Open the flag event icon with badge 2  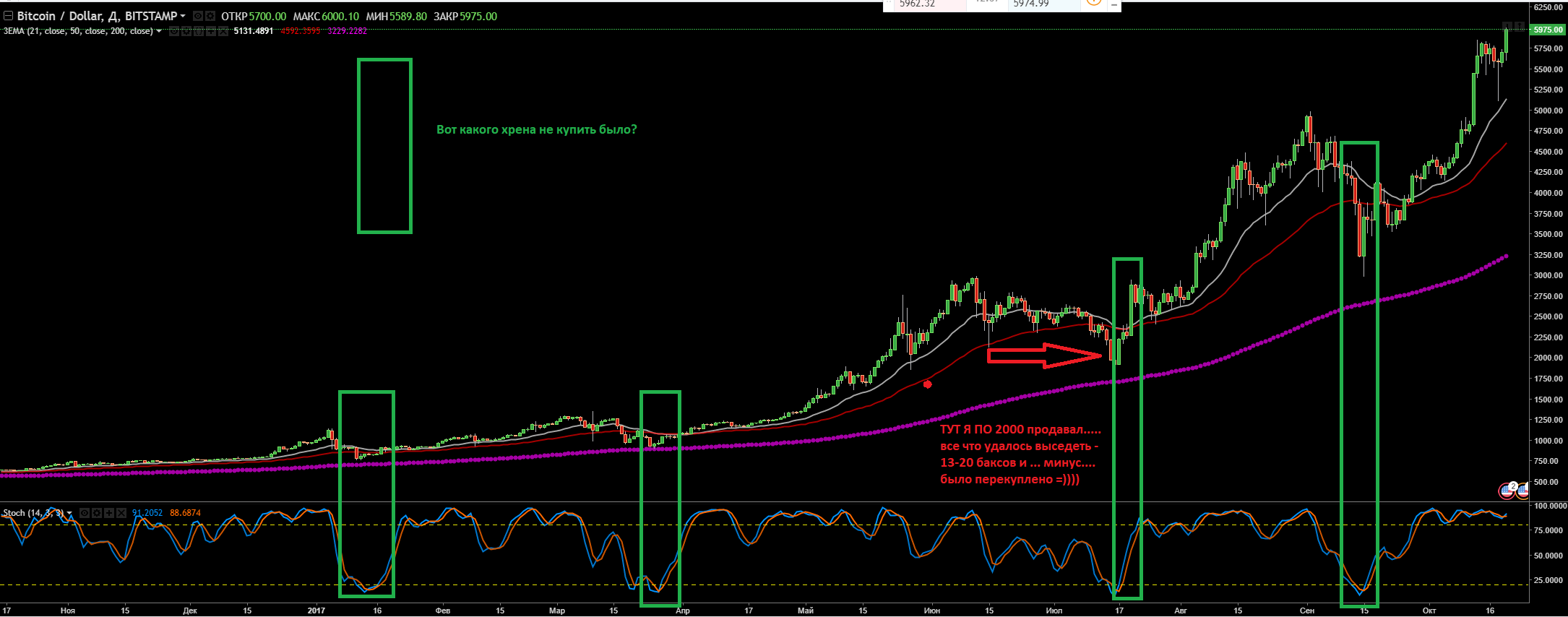point(1507,491)
